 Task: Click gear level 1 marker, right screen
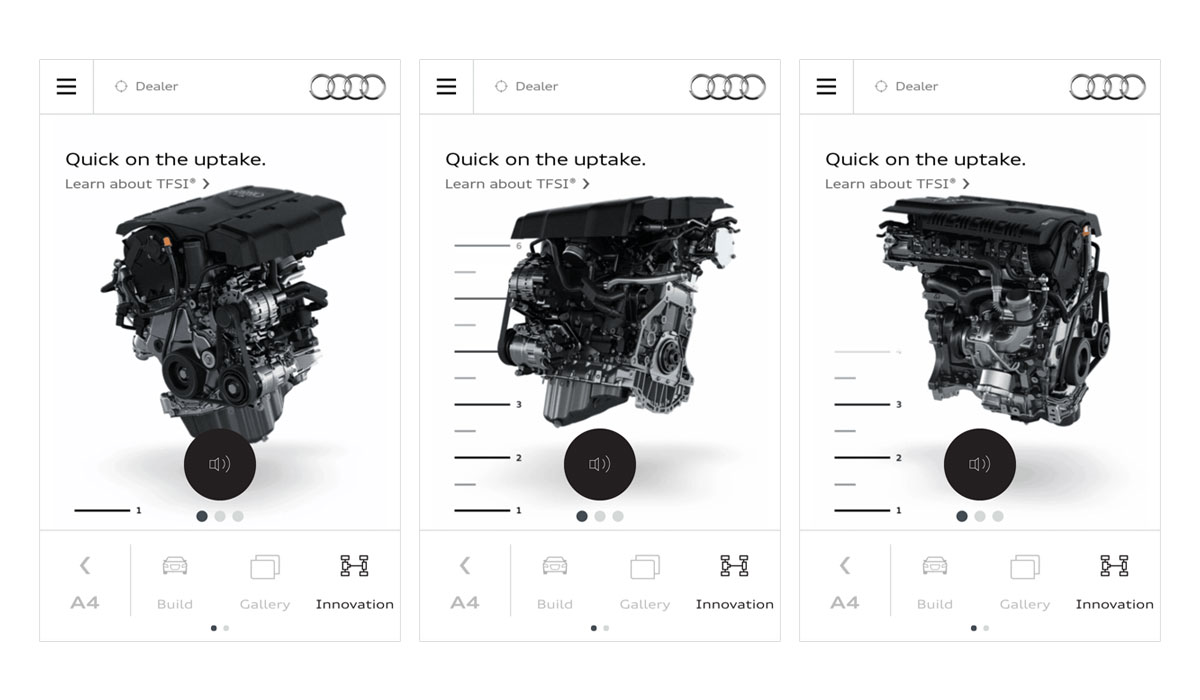(868, 511)
